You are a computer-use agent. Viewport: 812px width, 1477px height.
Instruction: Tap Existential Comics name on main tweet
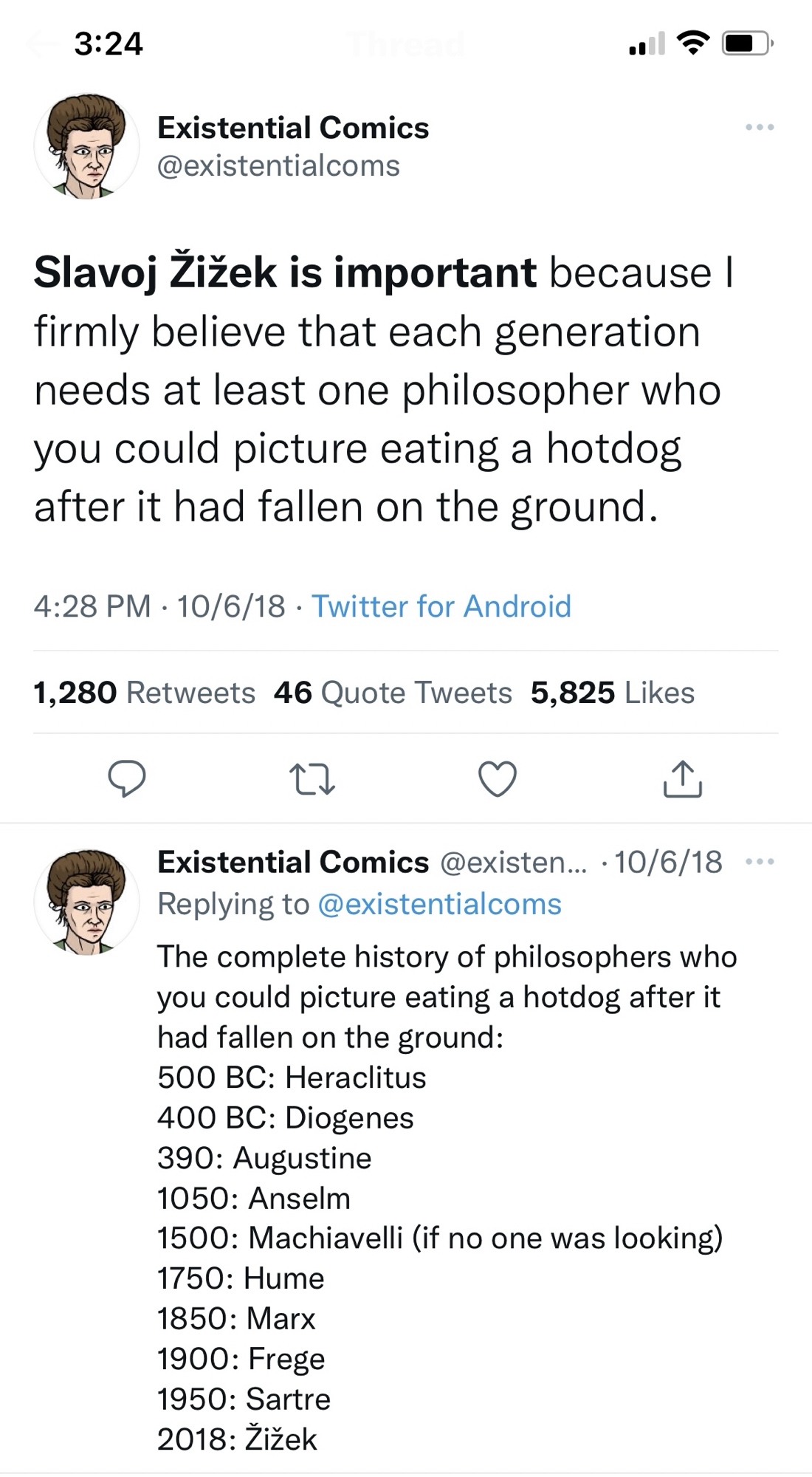[x=293, y=128]
